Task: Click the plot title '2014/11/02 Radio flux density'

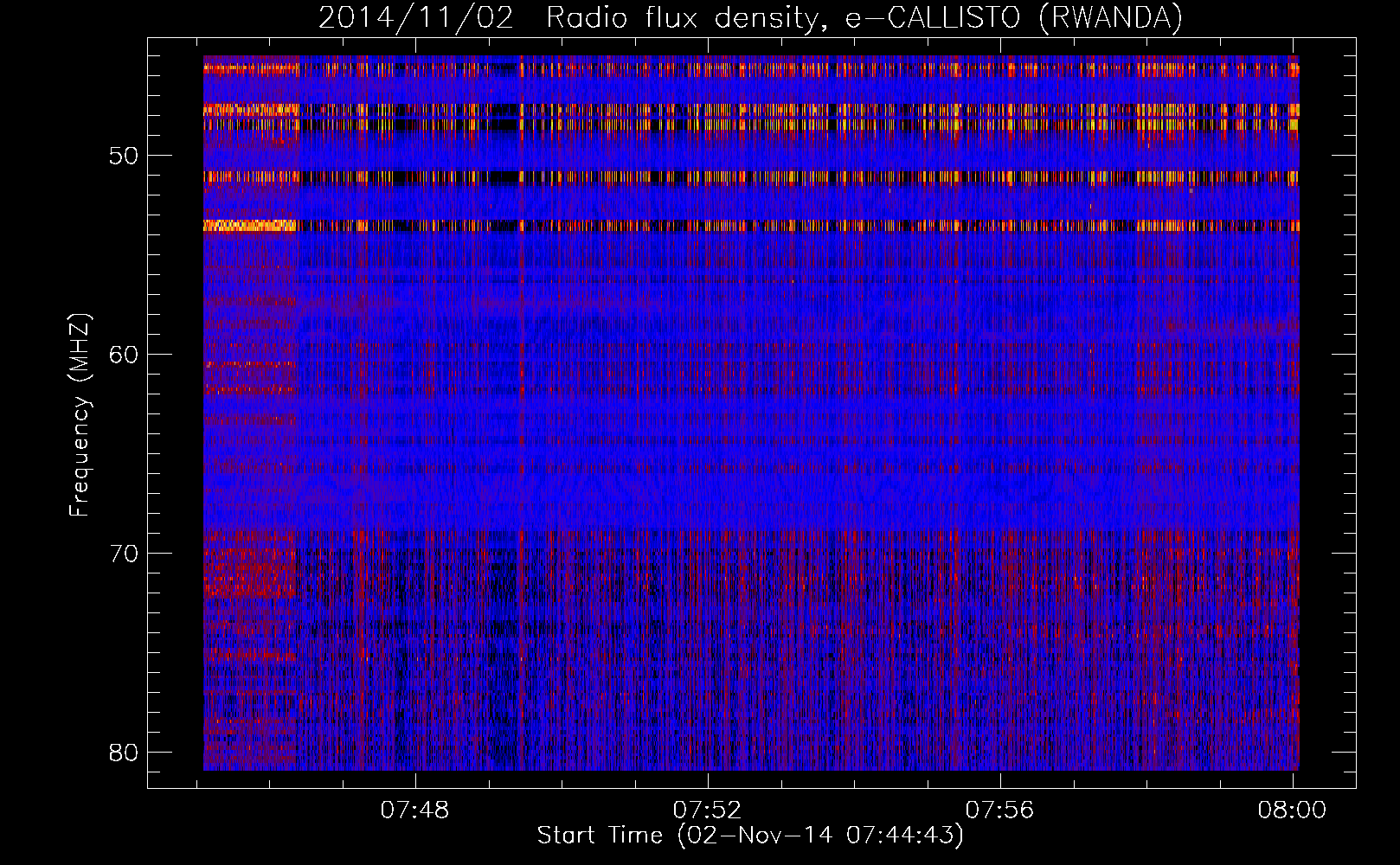Action: click(x=750, y=18)
